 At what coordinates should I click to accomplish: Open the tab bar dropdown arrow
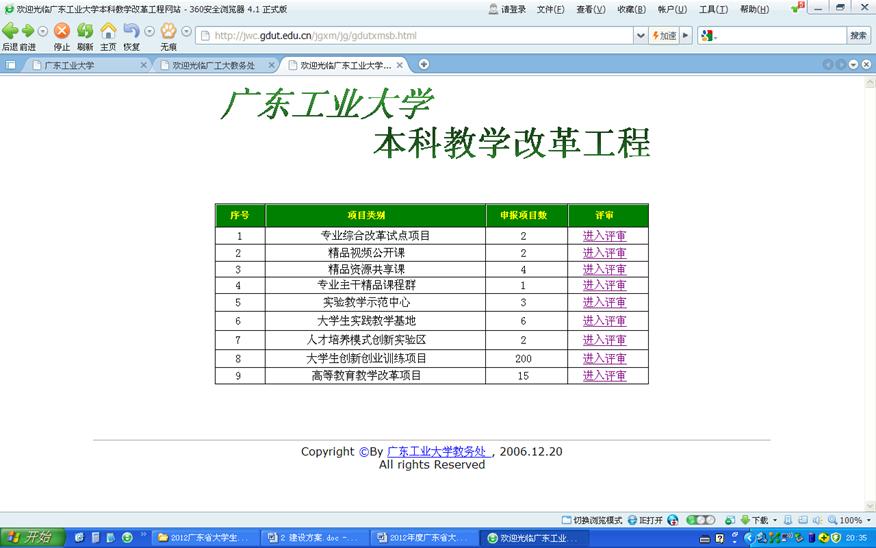click(x=853, y=65)
